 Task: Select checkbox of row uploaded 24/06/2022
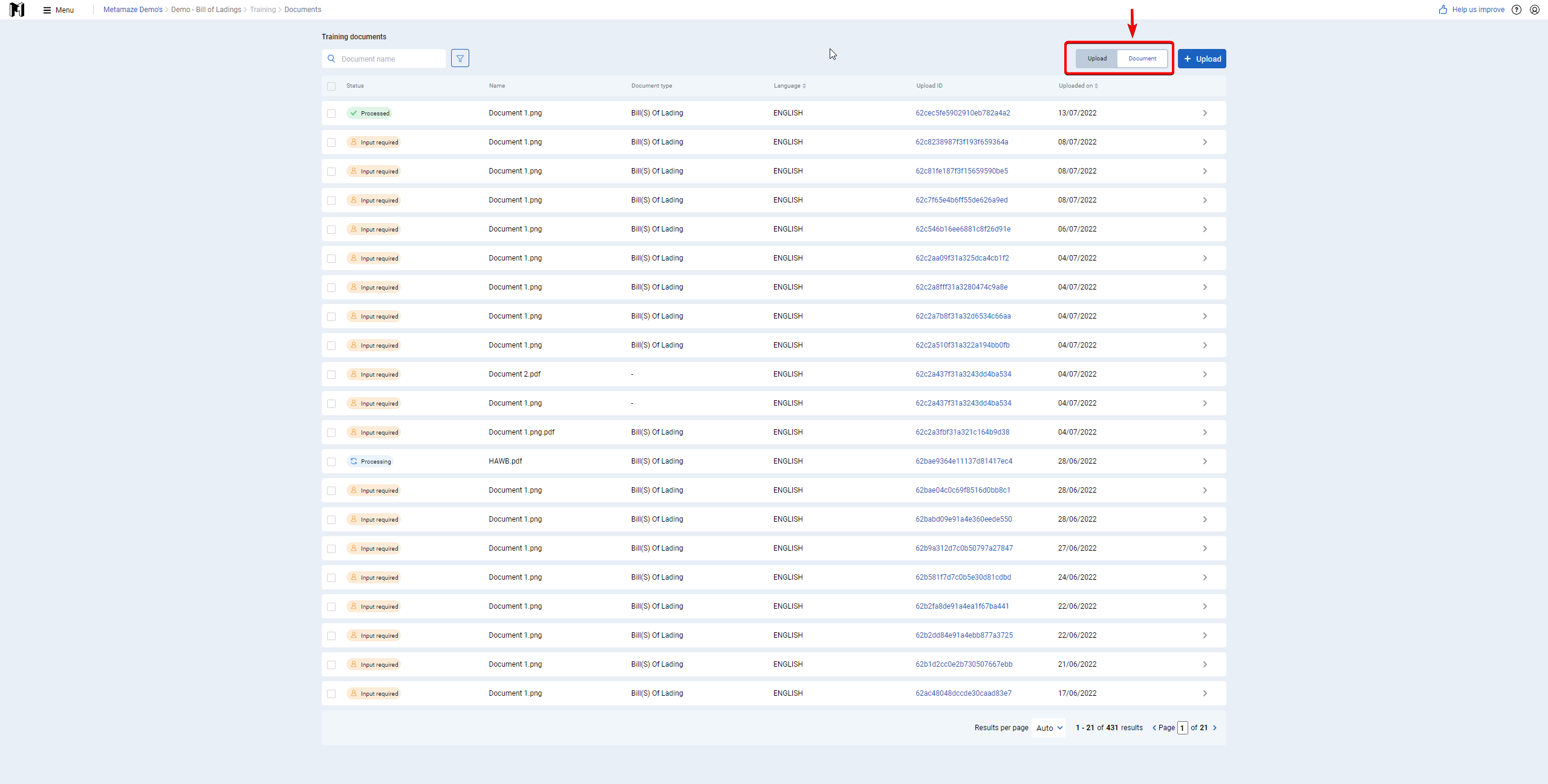(331, 578)
